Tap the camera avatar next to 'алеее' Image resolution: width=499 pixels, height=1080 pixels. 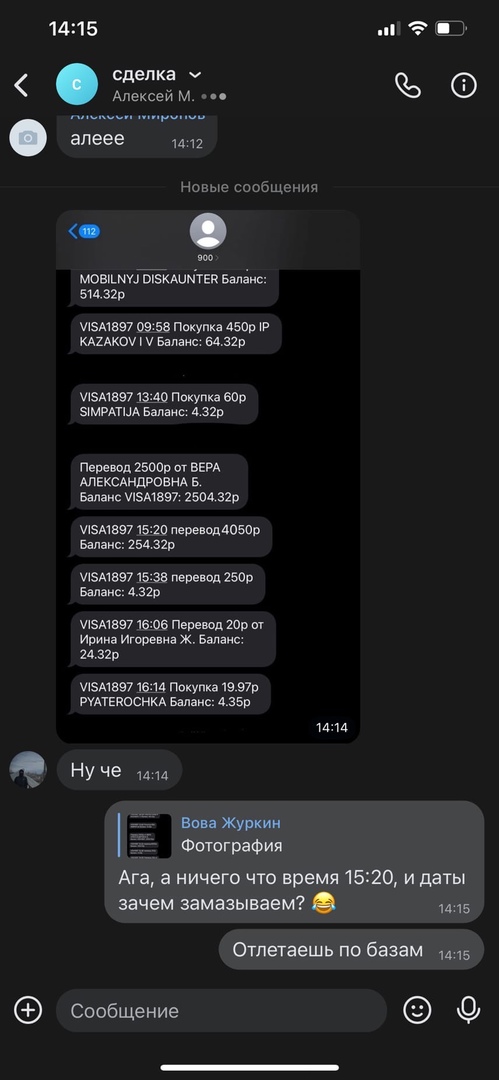pyautogui.click(x=28, y=138)
